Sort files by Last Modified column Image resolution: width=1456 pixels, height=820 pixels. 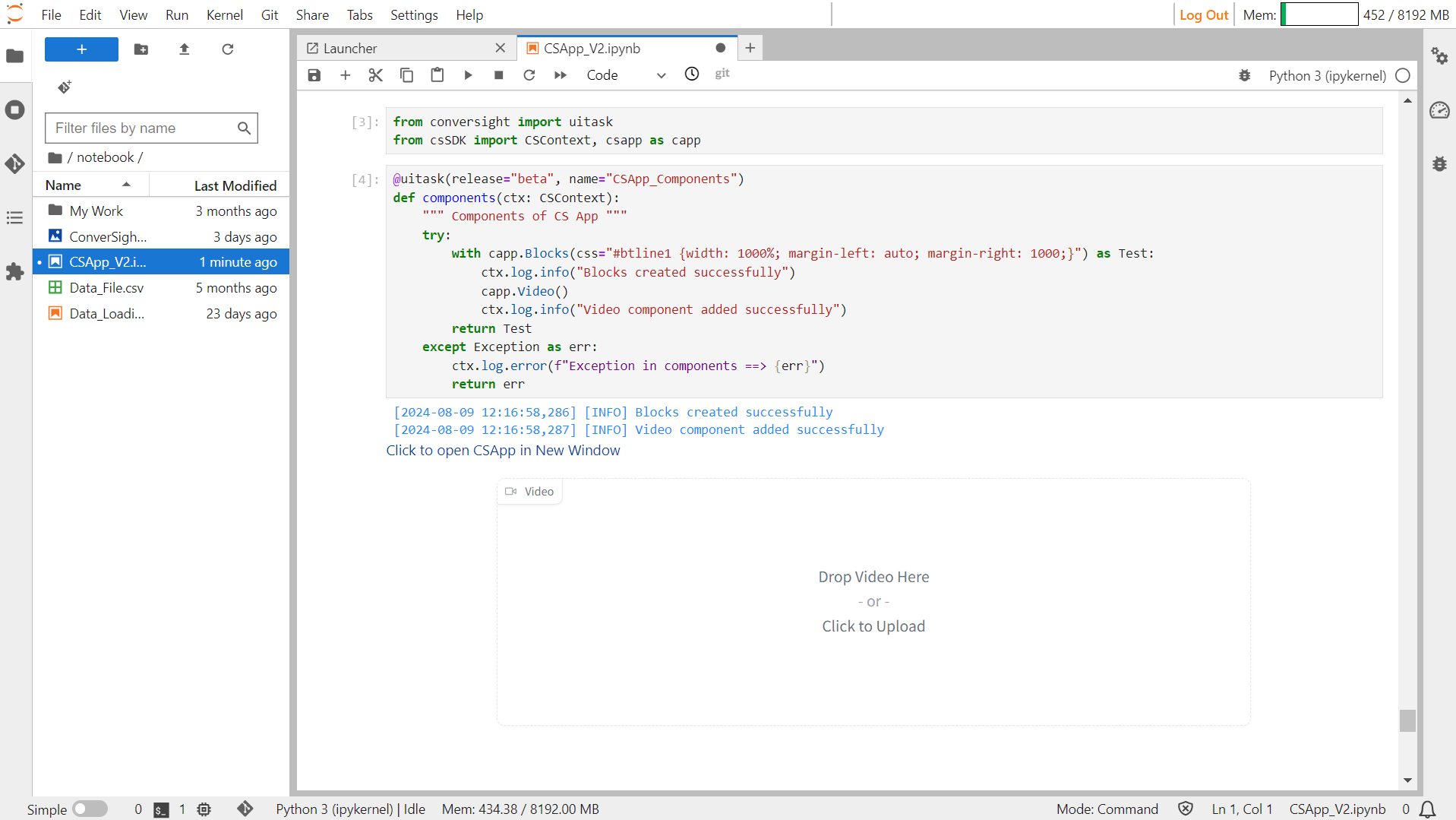[x=219, y=185]
